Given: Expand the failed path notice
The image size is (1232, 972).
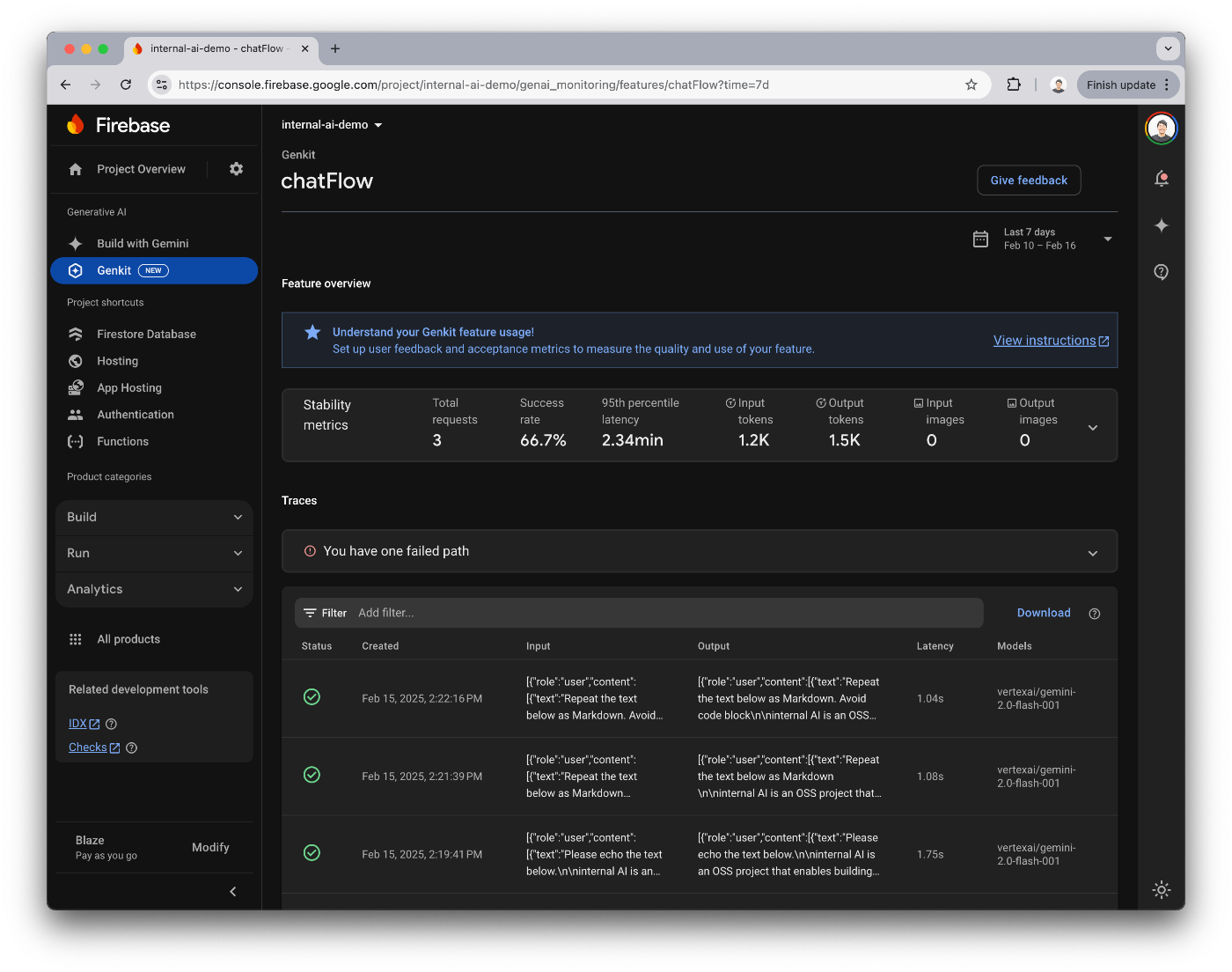Looking at the screenshot, I should (1093, 553).
